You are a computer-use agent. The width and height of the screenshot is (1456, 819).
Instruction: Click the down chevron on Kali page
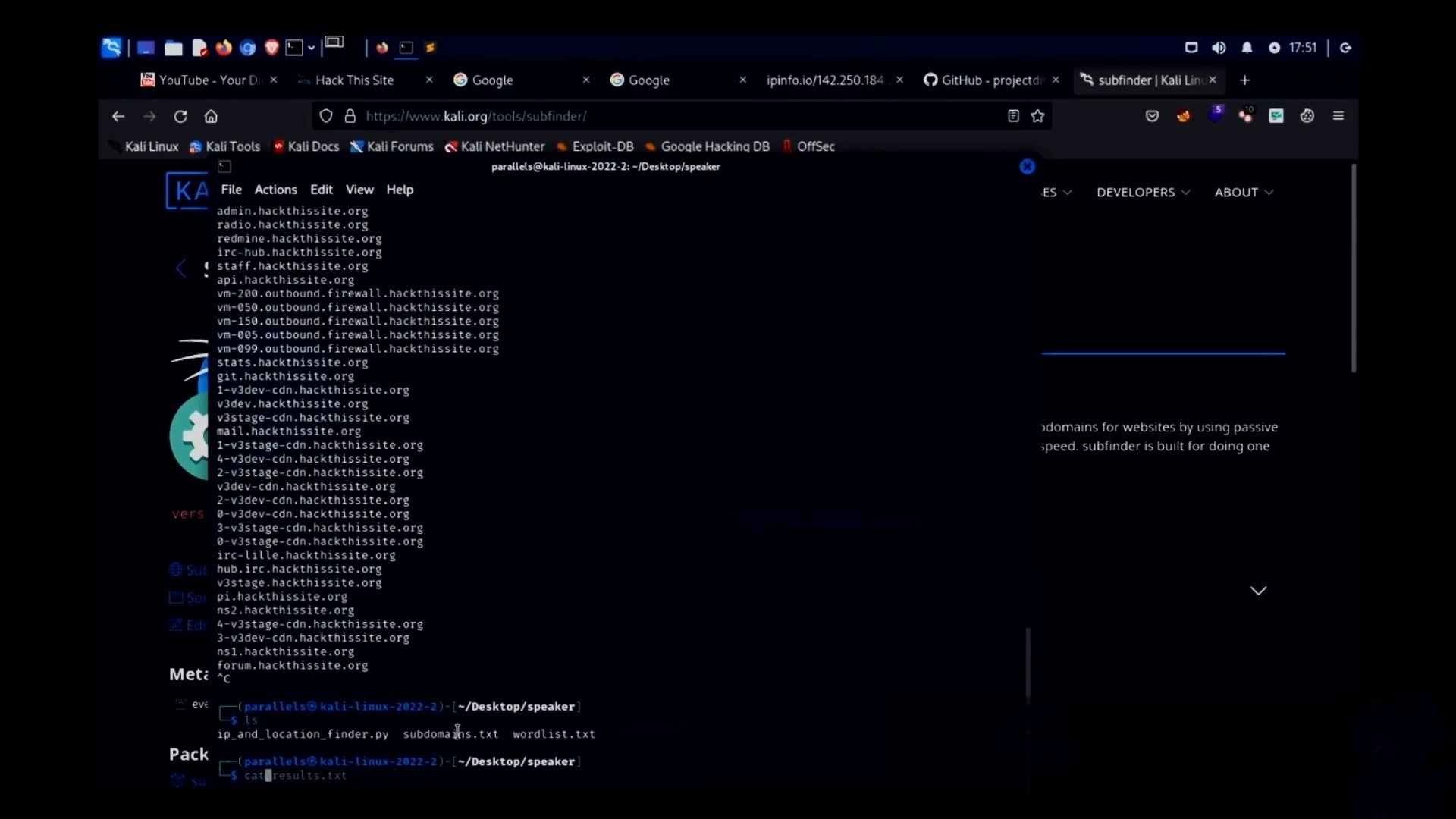[x=1258, y=591]
